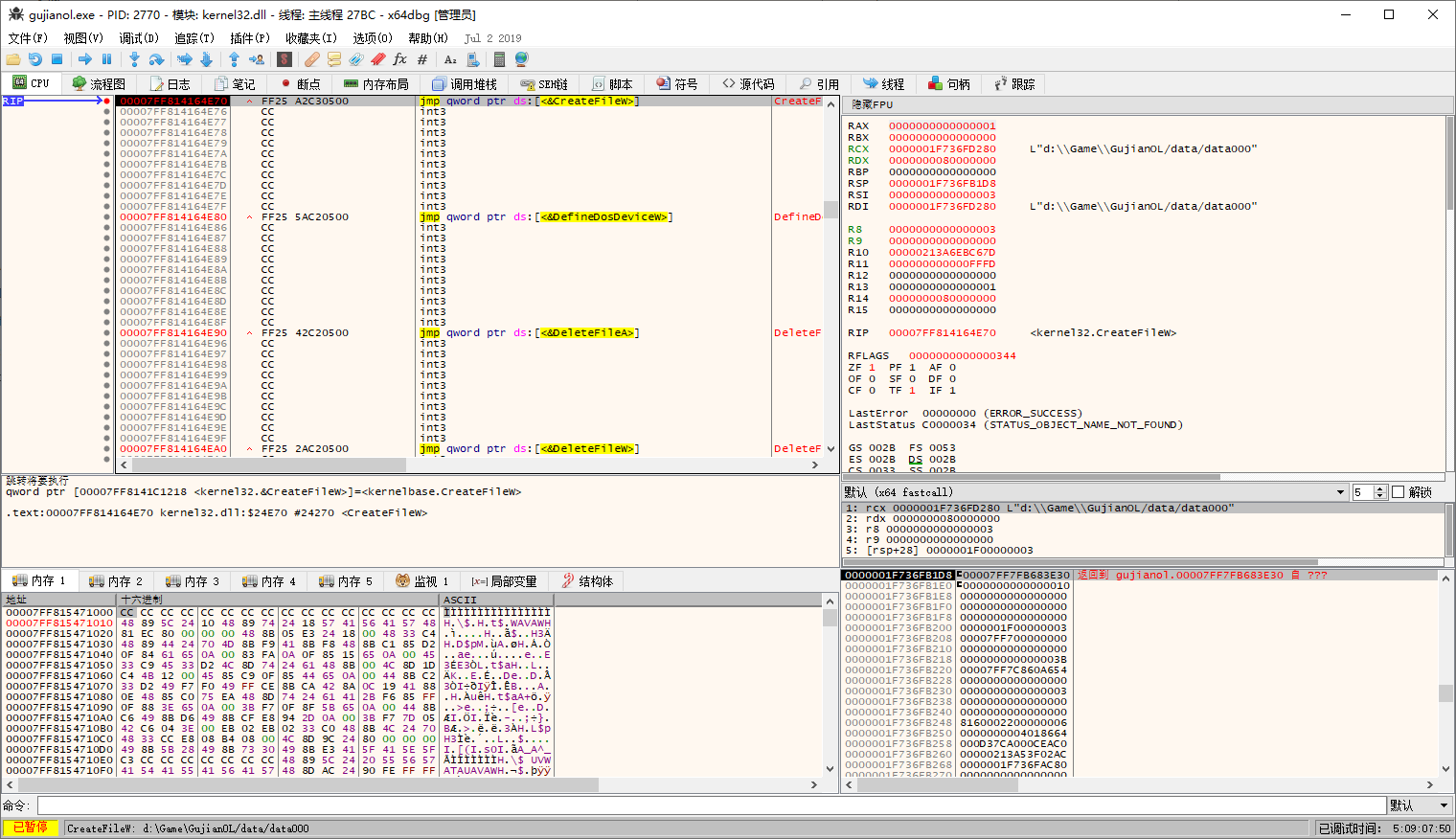Open the 局部变量 locals tab
The image size is (1456, 839).
pos(505,580)
